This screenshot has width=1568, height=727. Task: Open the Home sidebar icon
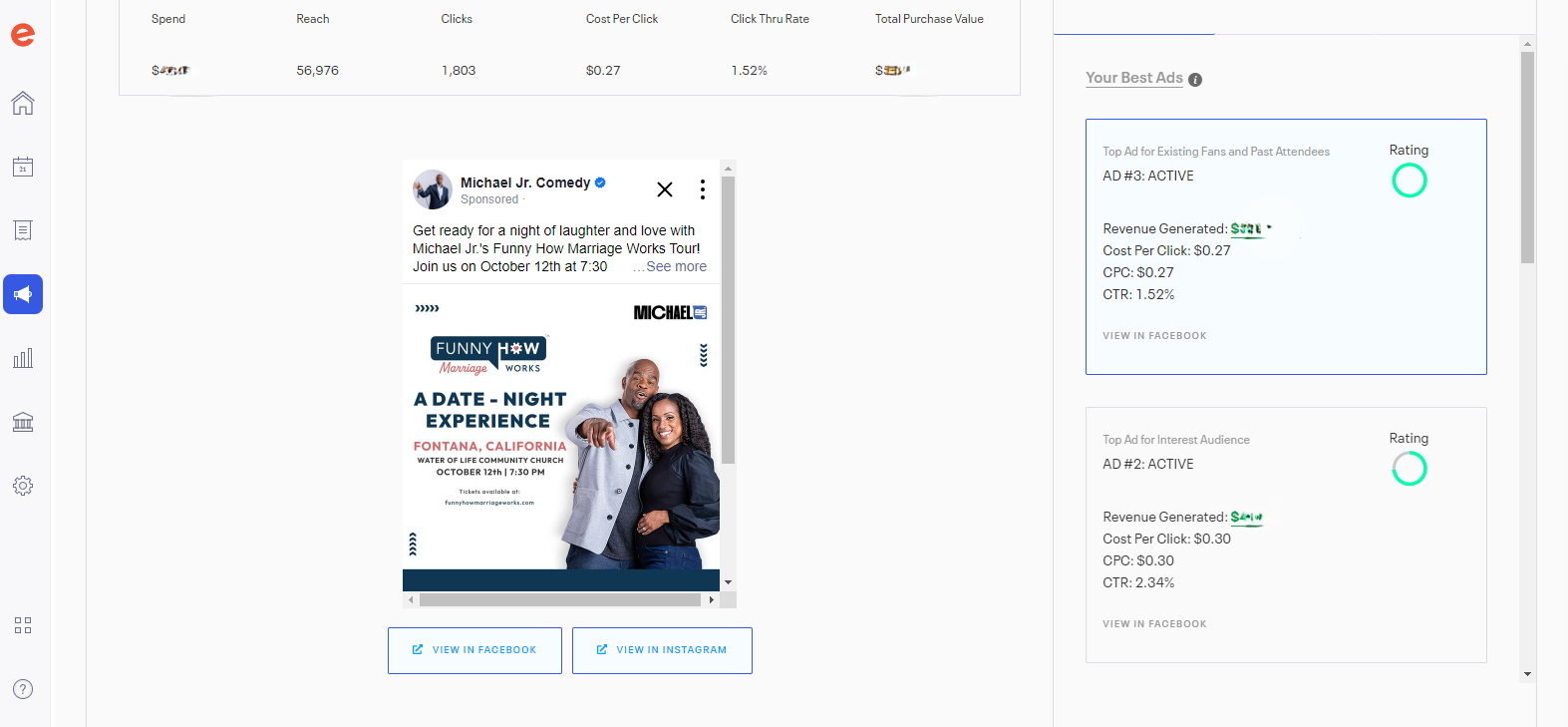(23, 103)
